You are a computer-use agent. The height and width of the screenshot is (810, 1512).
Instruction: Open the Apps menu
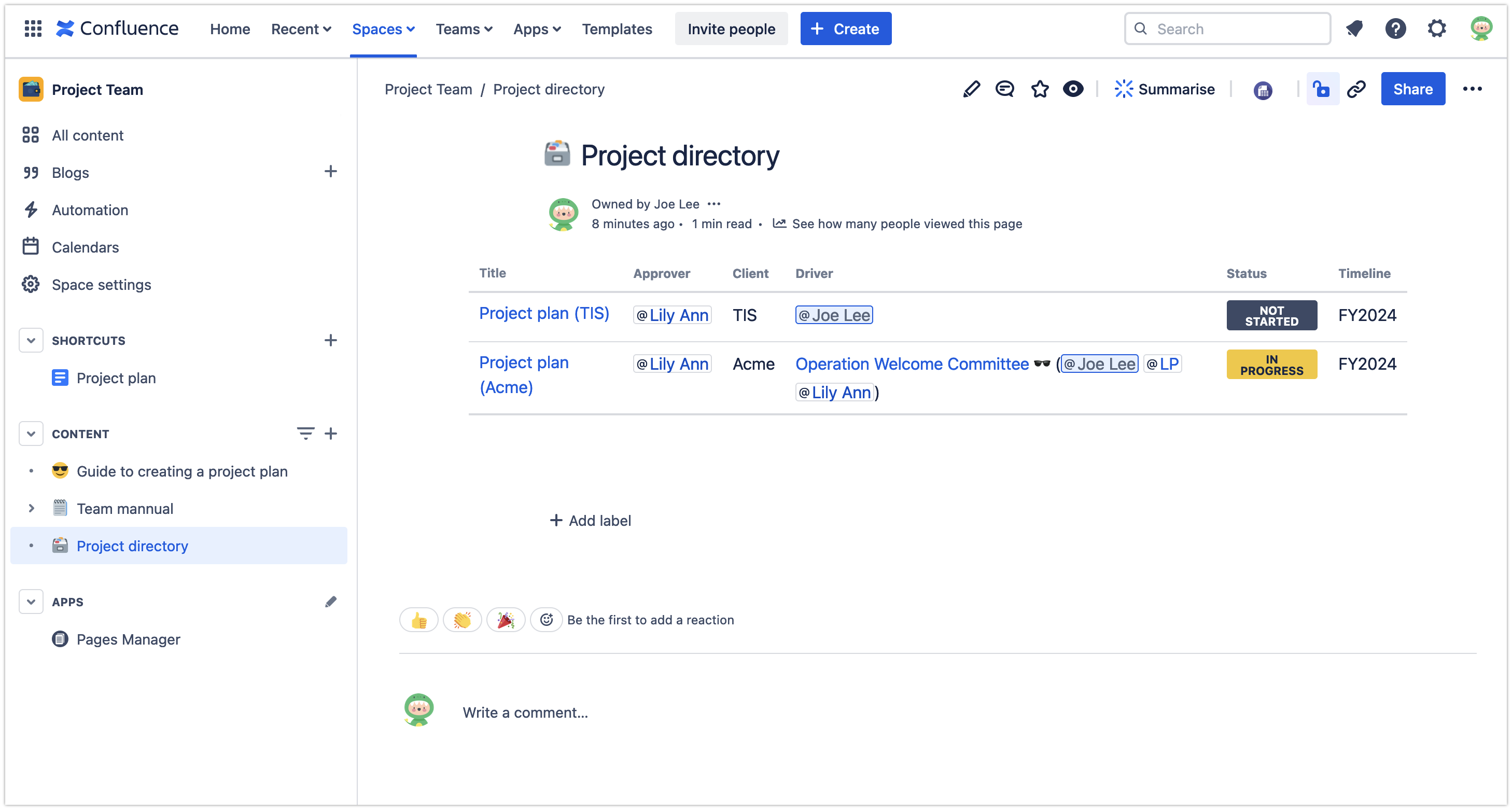click(x=537, y=29)
